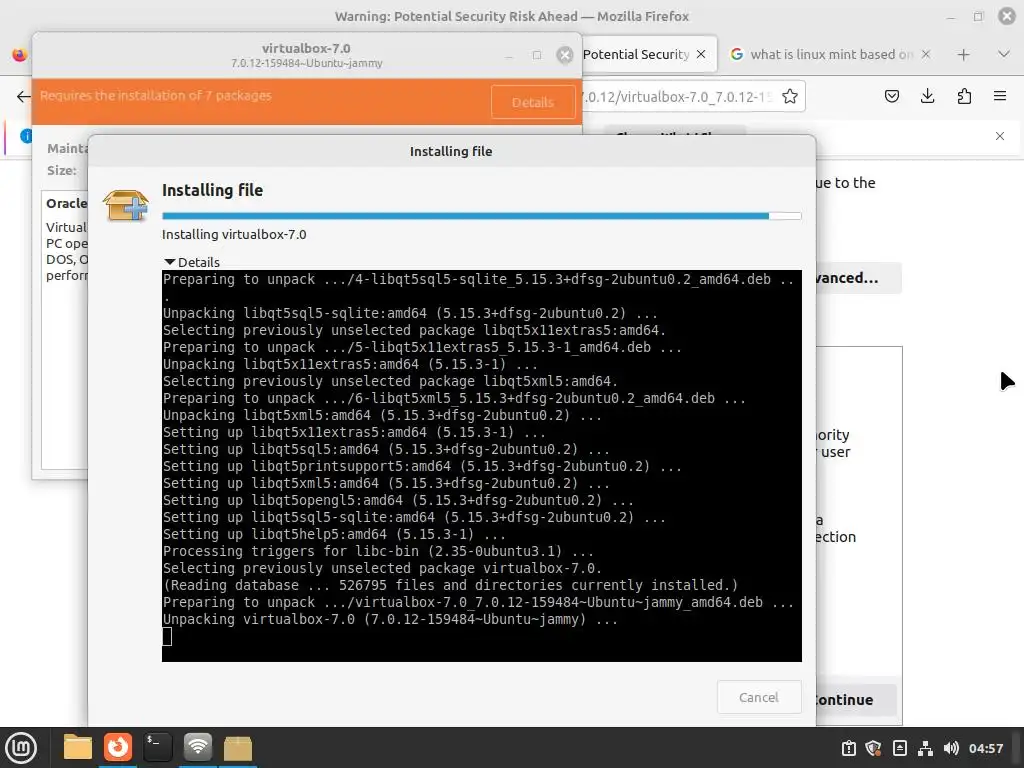Open a new Firefox tab
Viewport: 1024px width, 768px height.
coord(963,55)
